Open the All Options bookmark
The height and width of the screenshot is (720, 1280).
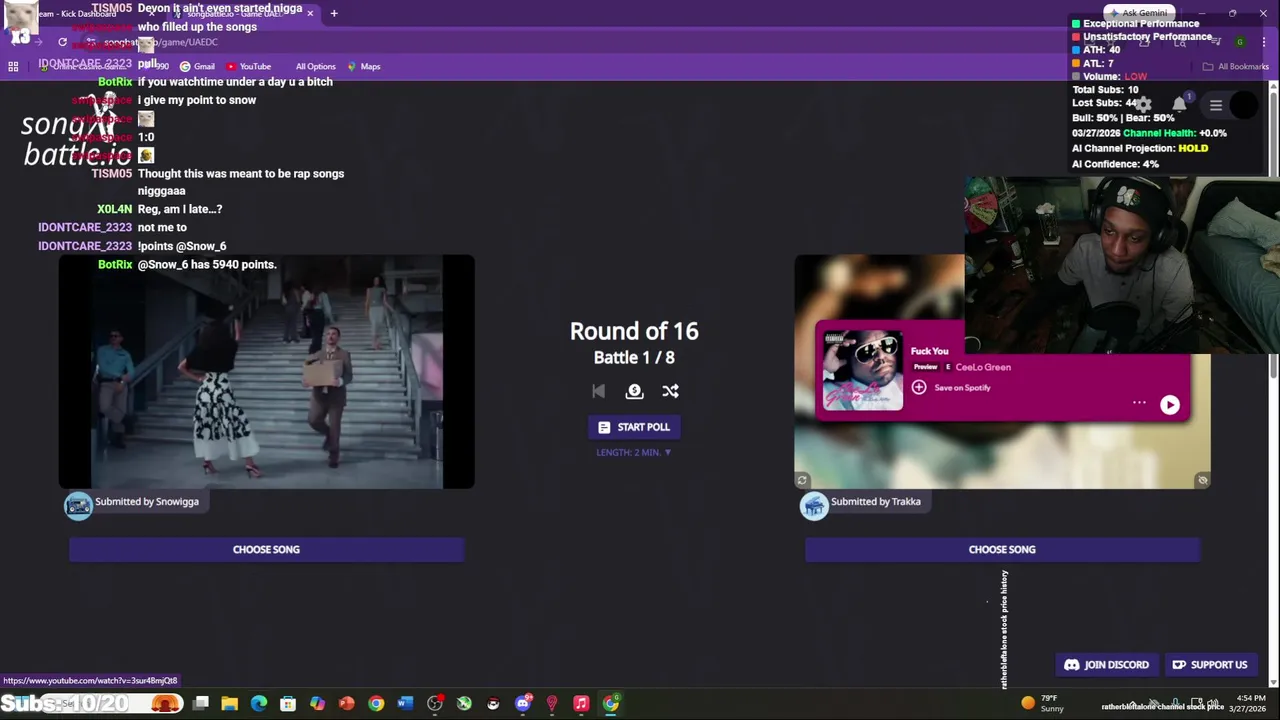[315, 66]
